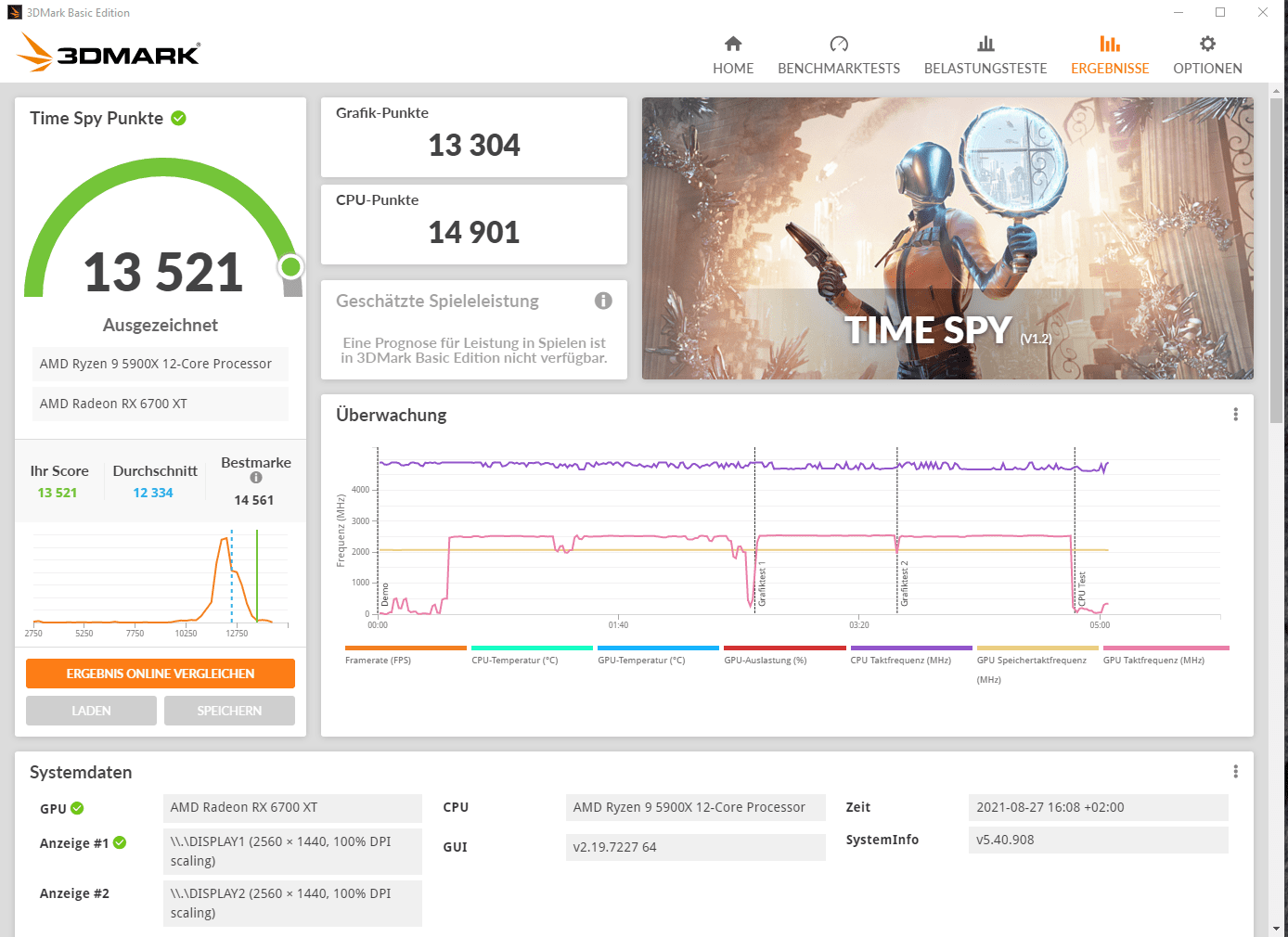Click the Home house icon
Viewport: 1288px width, 937px height.
point(733,44)
